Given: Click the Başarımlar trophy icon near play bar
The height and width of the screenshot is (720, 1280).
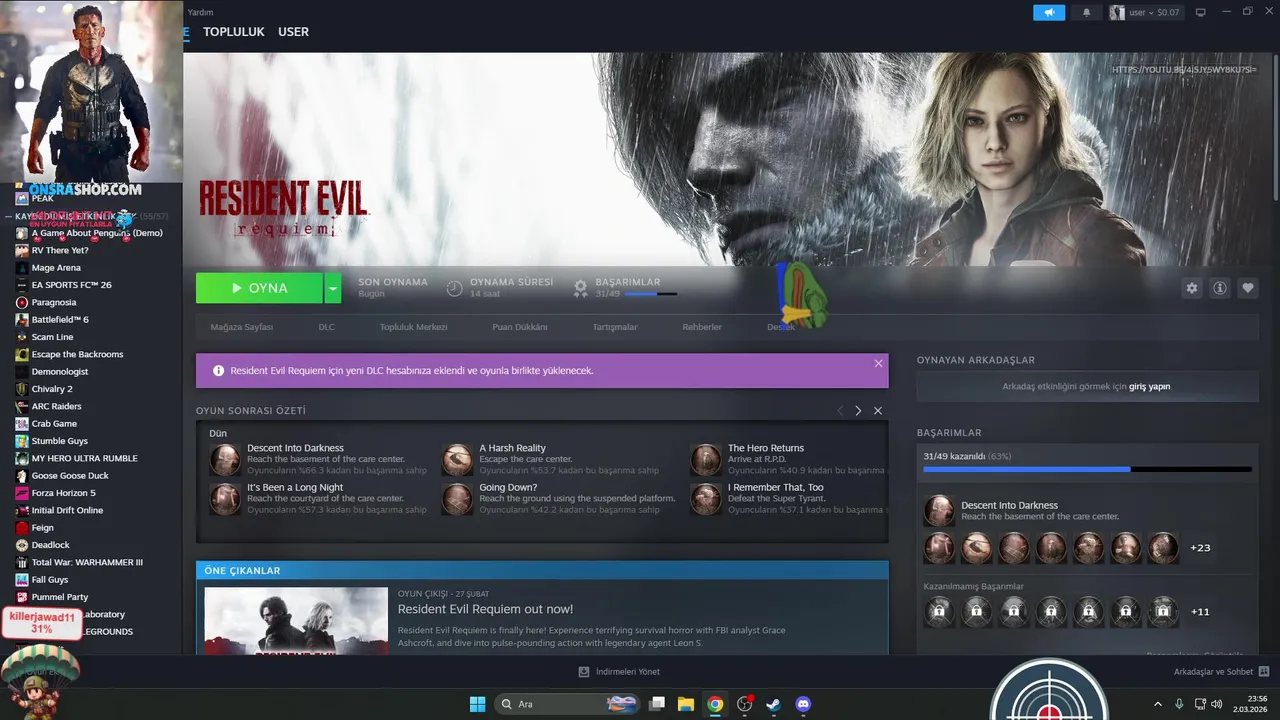Looking at the screenshot, I should tap(580, 288).
